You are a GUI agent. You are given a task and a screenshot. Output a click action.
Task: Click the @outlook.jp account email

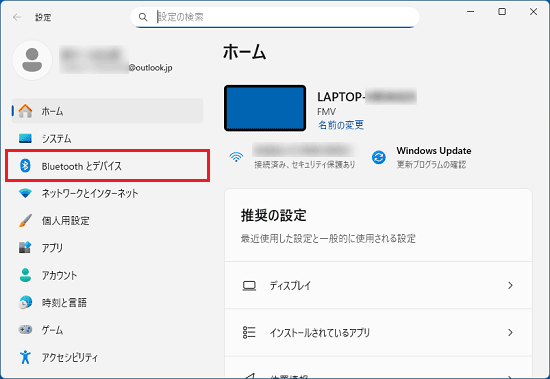tap(150, 67)
